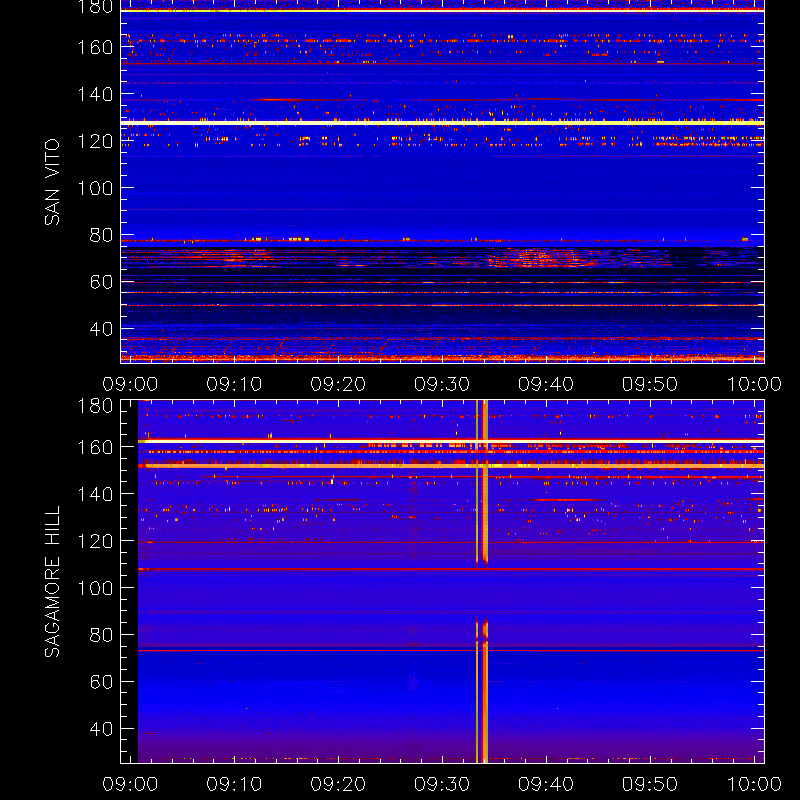Viewport: 800px width, 800px height.
Task: Click the bright white band near 127 MHz in San Vito
Action: [442, 123]
